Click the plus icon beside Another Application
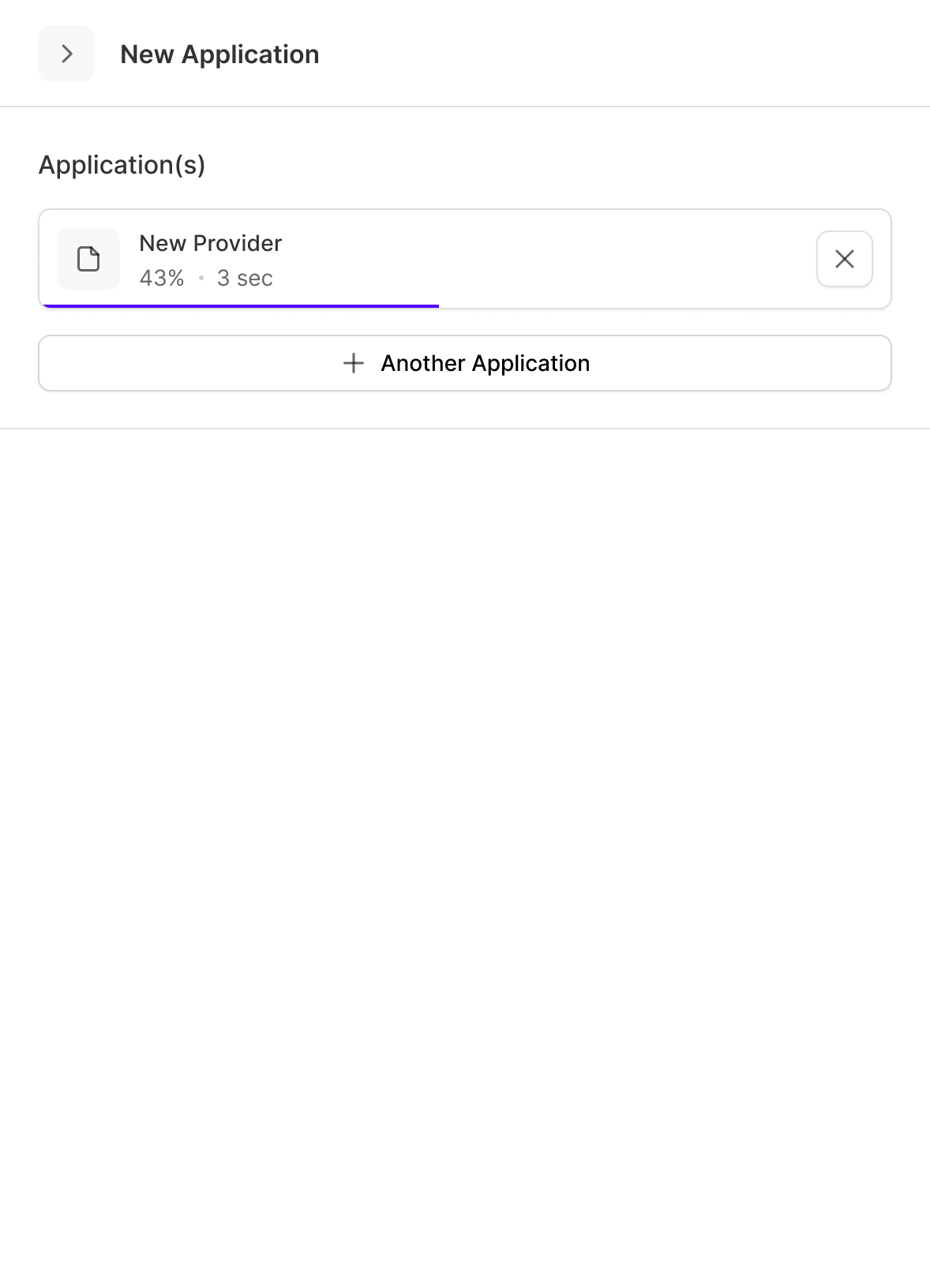This screenshot has width=930, height=1288. 354,363
